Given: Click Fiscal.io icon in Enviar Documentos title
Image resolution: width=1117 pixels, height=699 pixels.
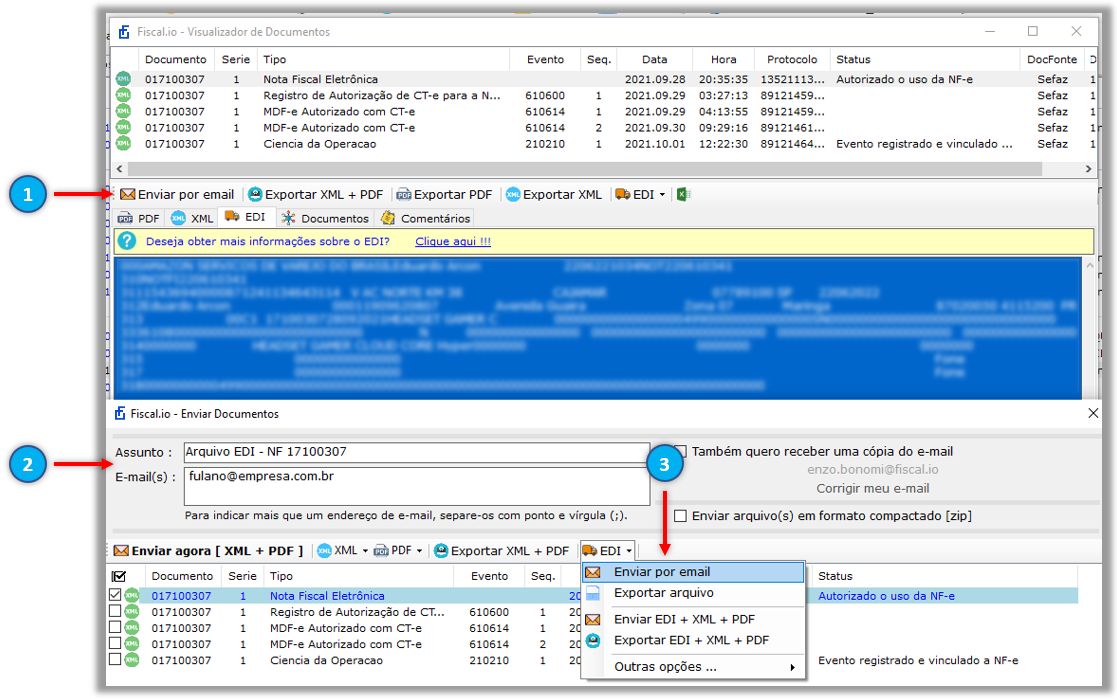Looking at the screenshot, I should [x=120, y=413].
